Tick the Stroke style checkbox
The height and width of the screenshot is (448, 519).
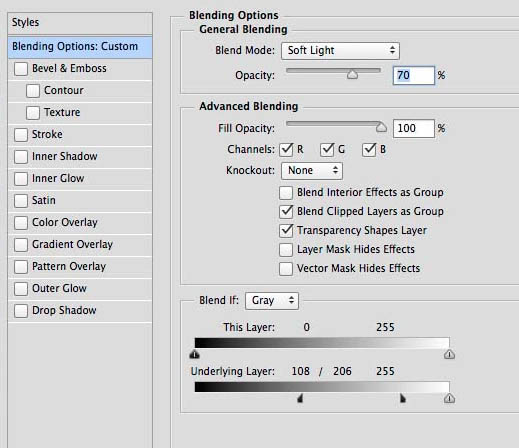click(x=21, y=135)
